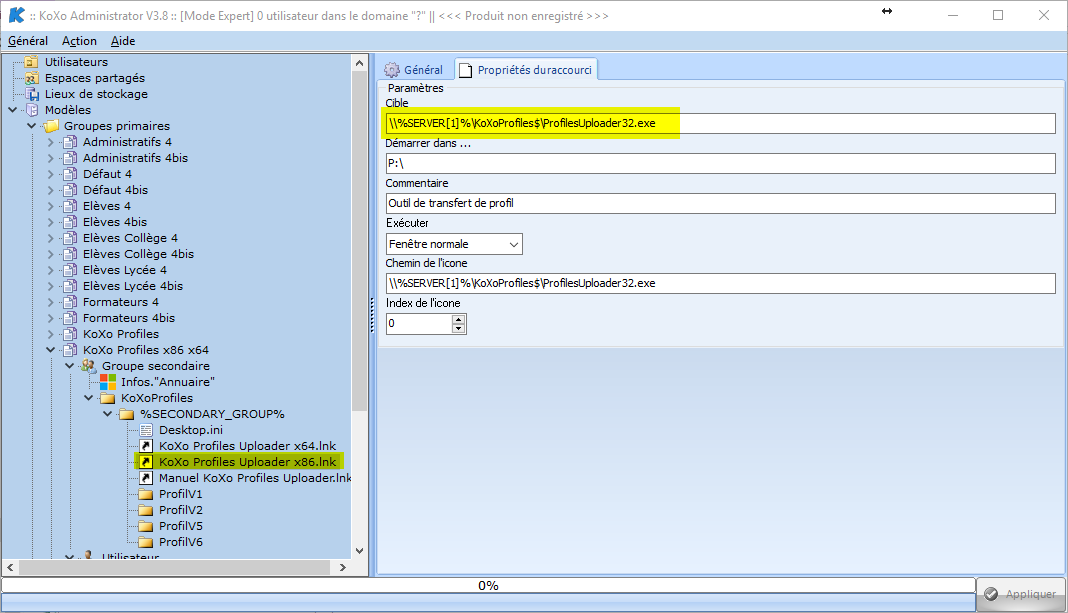Open the Action menu
The width and height of the screenshot is (1068, 613).
(79, 41)
